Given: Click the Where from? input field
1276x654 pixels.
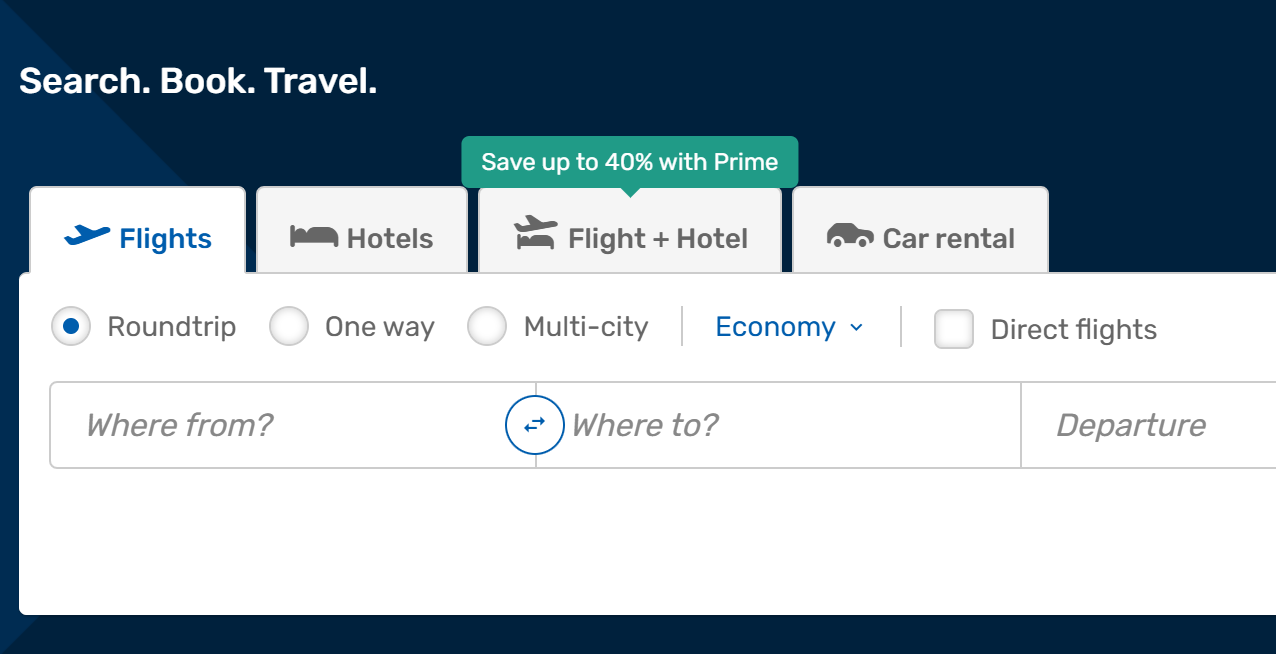Looking at the screenshot, I should tap(280, 425).
